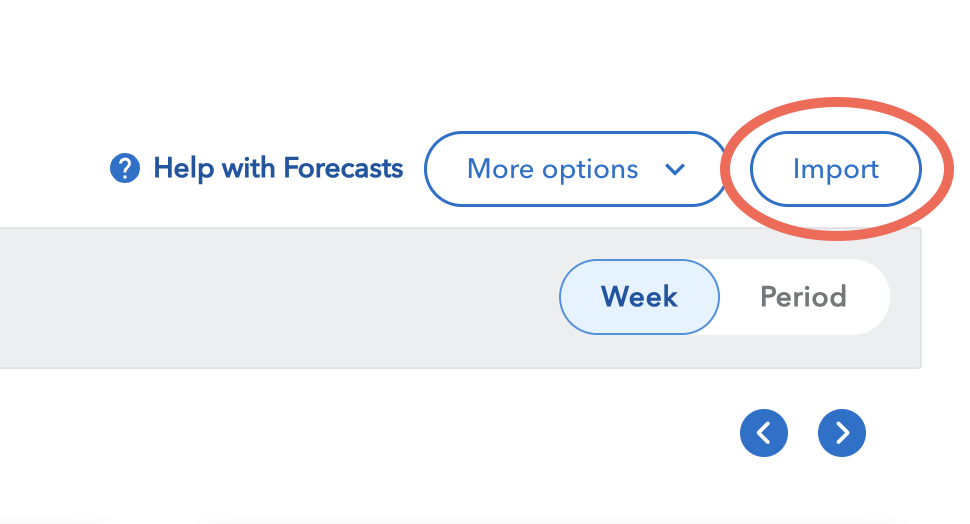
Task: Open forecast help via question mark circle
Action: 125,168
